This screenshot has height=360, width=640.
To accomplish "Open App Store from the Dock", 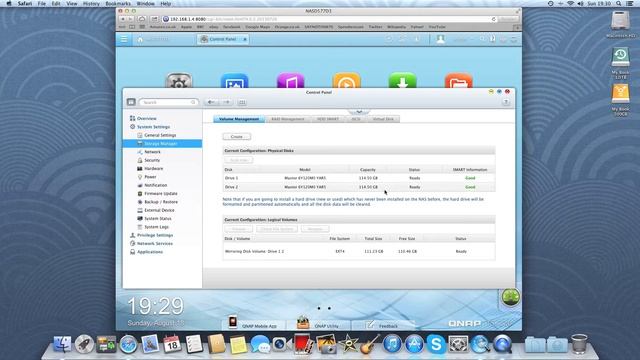I will click(414, 344).
